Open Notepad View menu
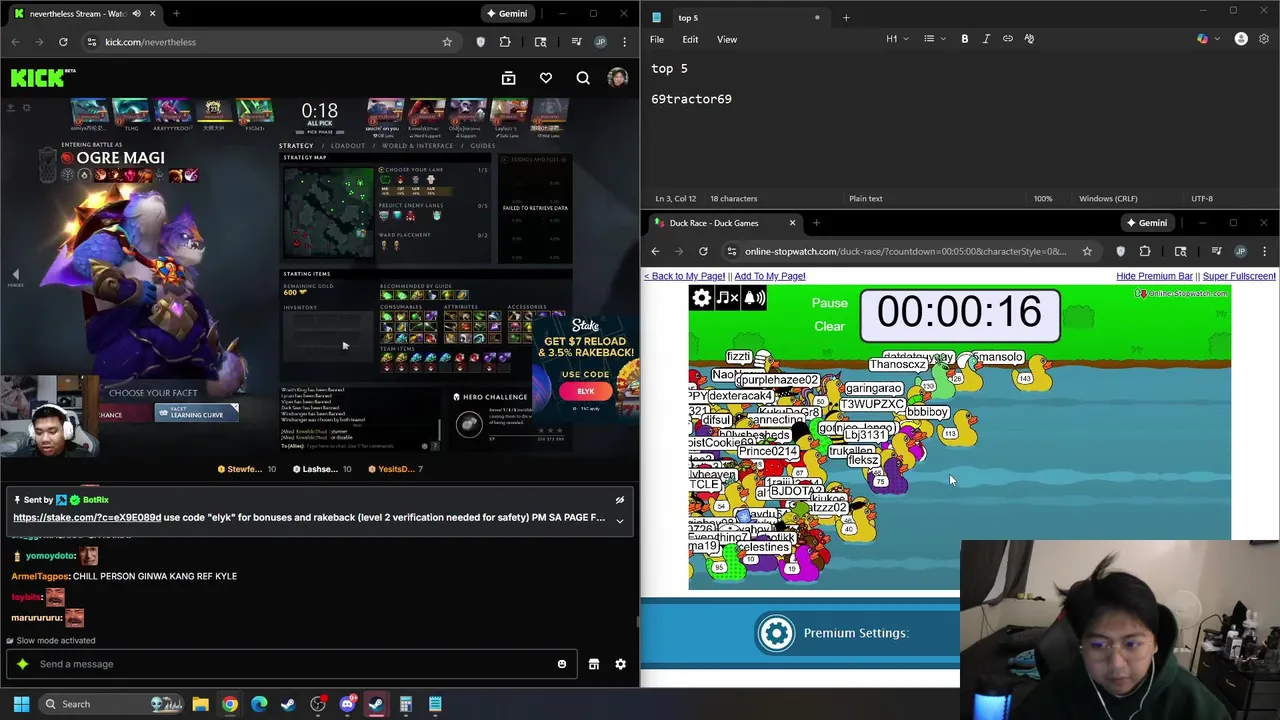 (x=727, y=39)
